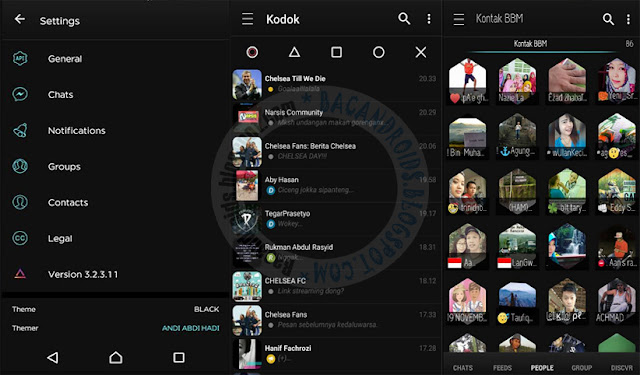Open Aby Hasan conversation

336,186
